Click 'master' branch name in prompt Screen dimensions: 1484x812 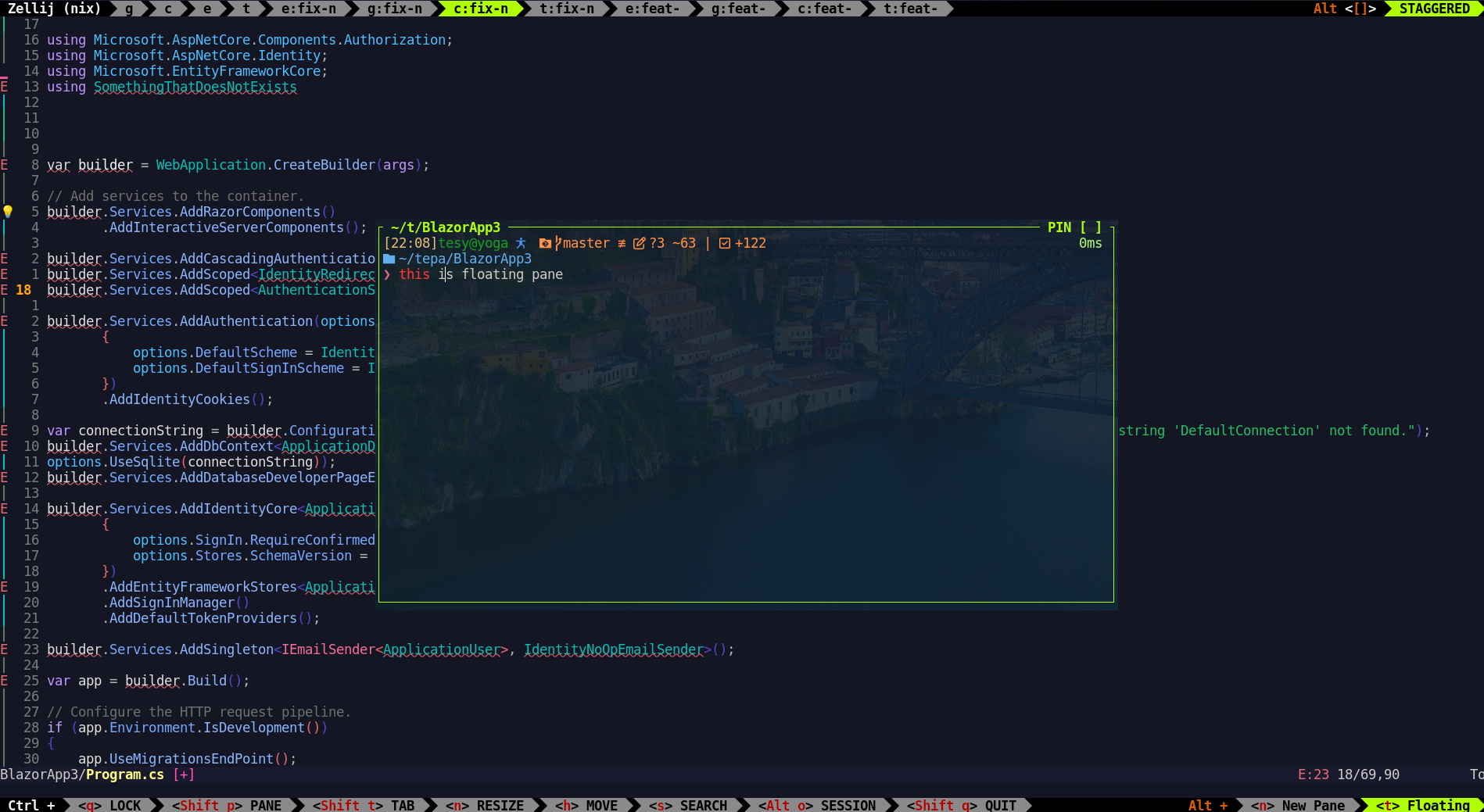pyautogui.click(x=586, y=243)
